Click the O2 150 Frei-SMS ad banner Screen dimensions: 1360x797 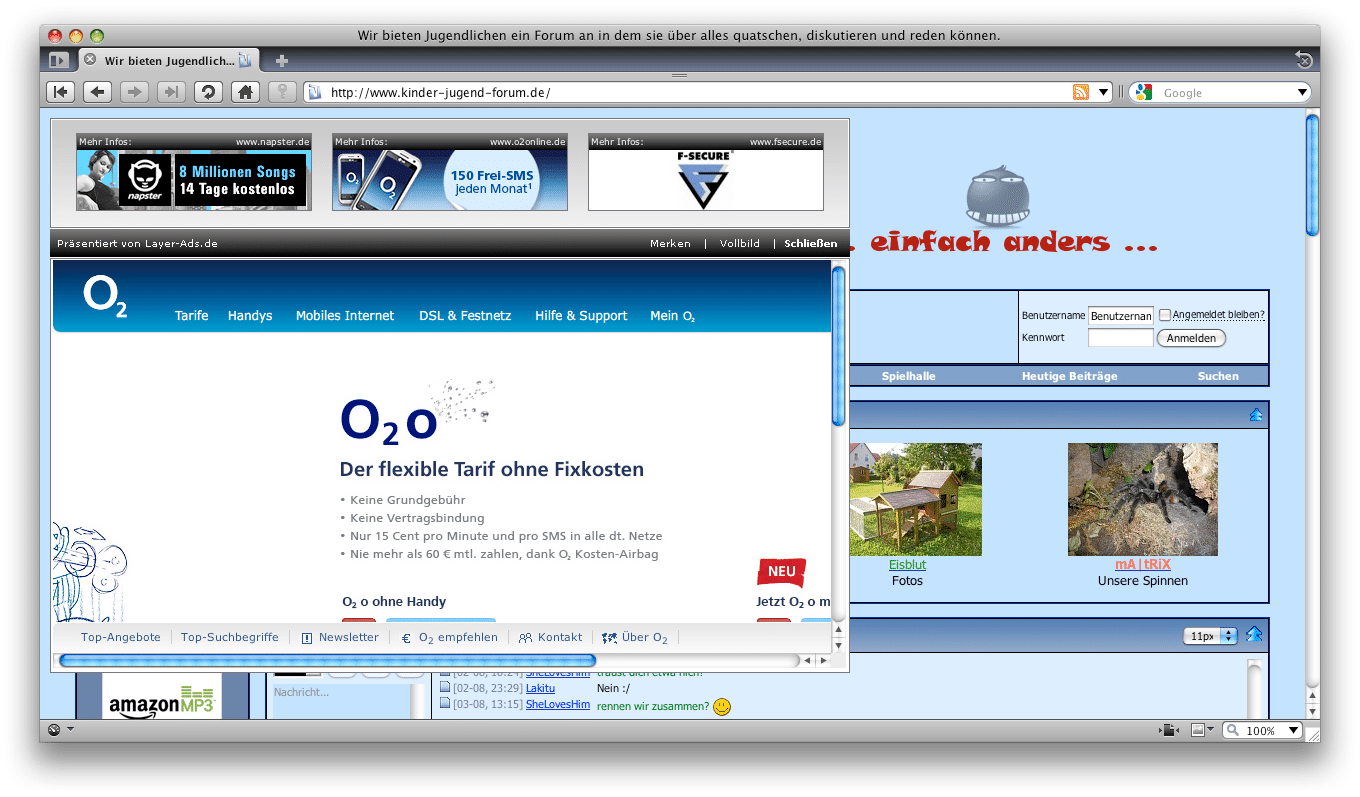[450, 179]
